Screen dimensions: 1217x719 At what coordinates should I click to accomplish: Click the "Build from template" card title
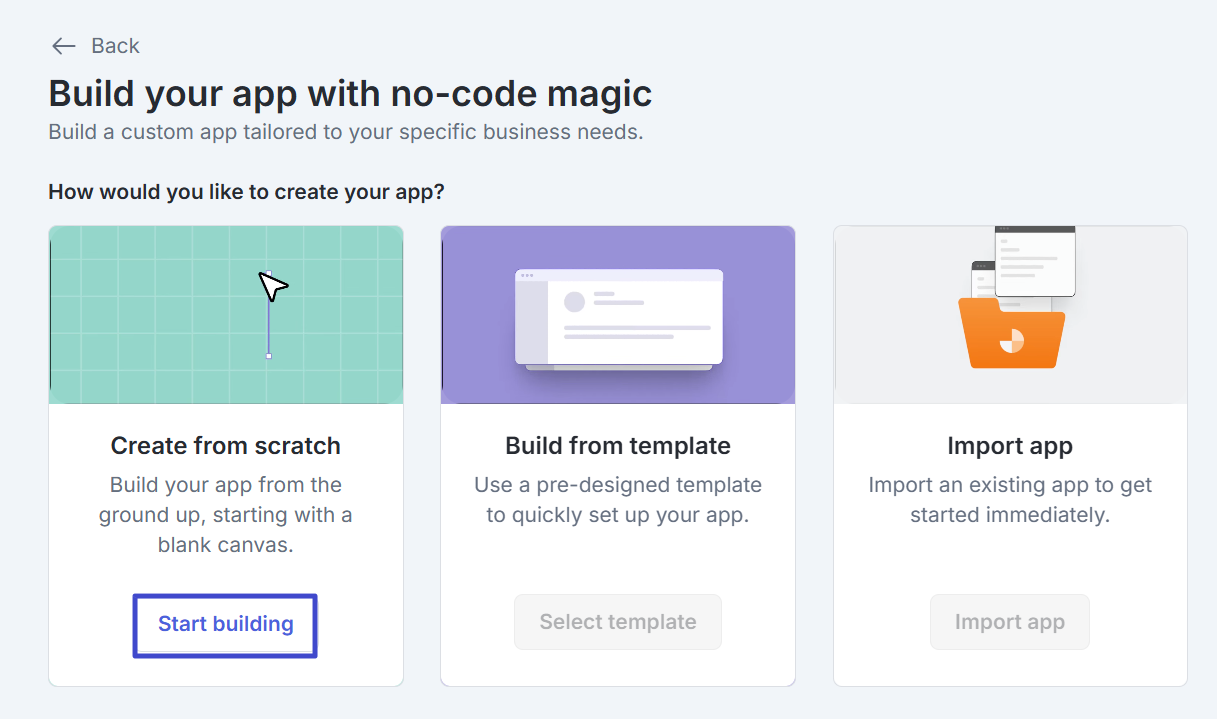(x=618, y=446)
